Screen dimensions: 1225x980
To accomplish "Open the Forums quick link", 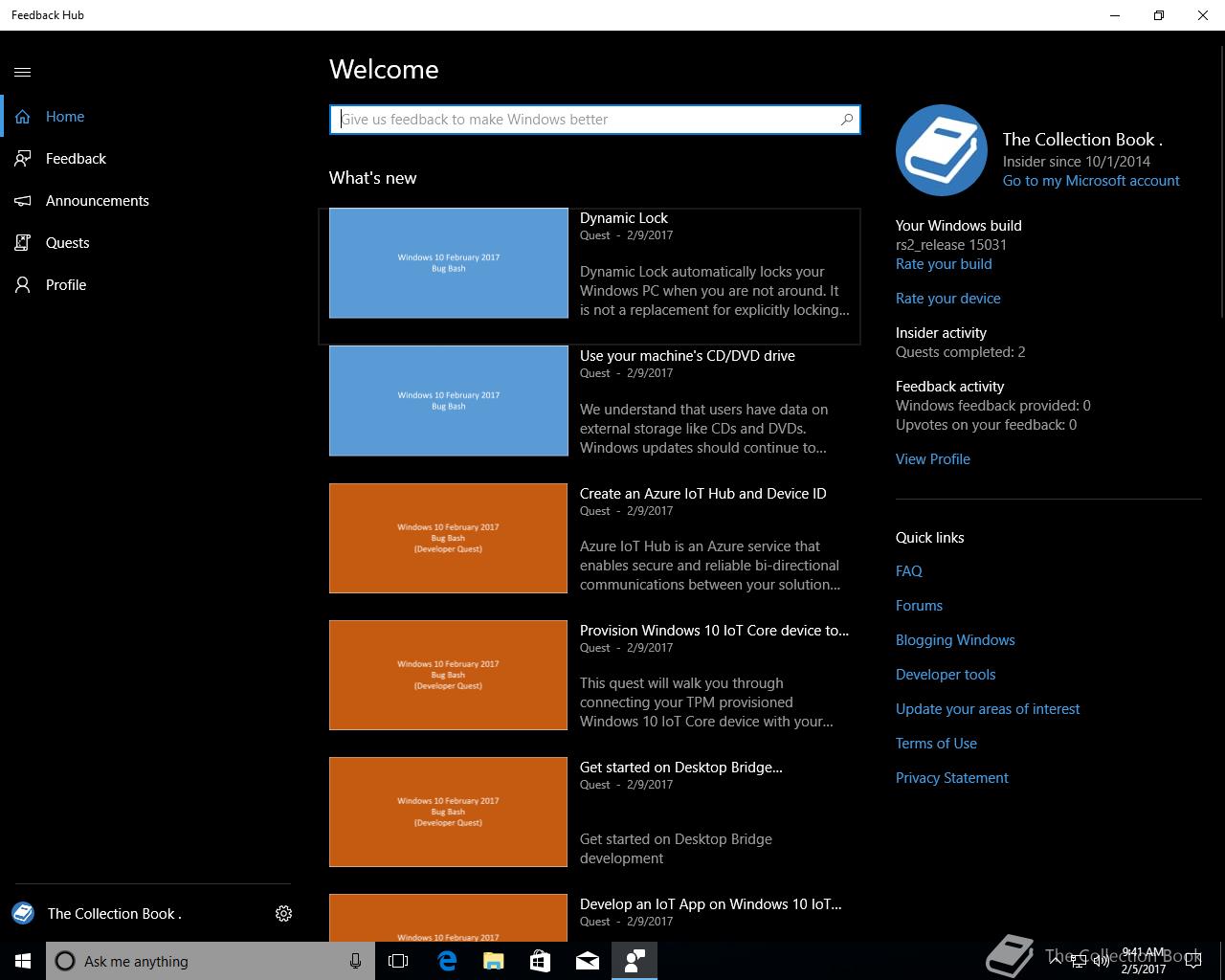I will pyautogui.click(x=919, y=606).
